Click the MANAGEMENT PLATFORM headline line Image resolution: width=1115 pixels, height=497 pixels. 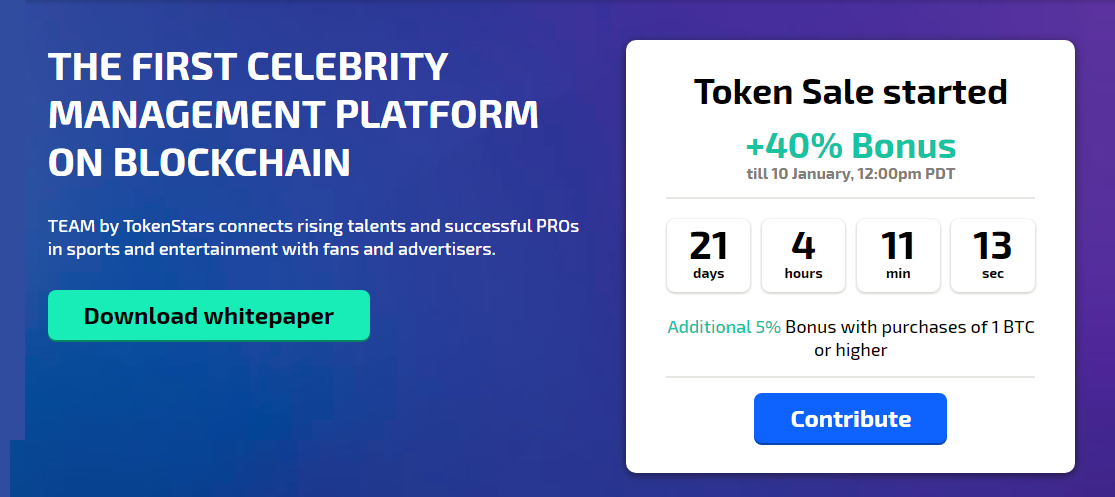tap(293, 114)
